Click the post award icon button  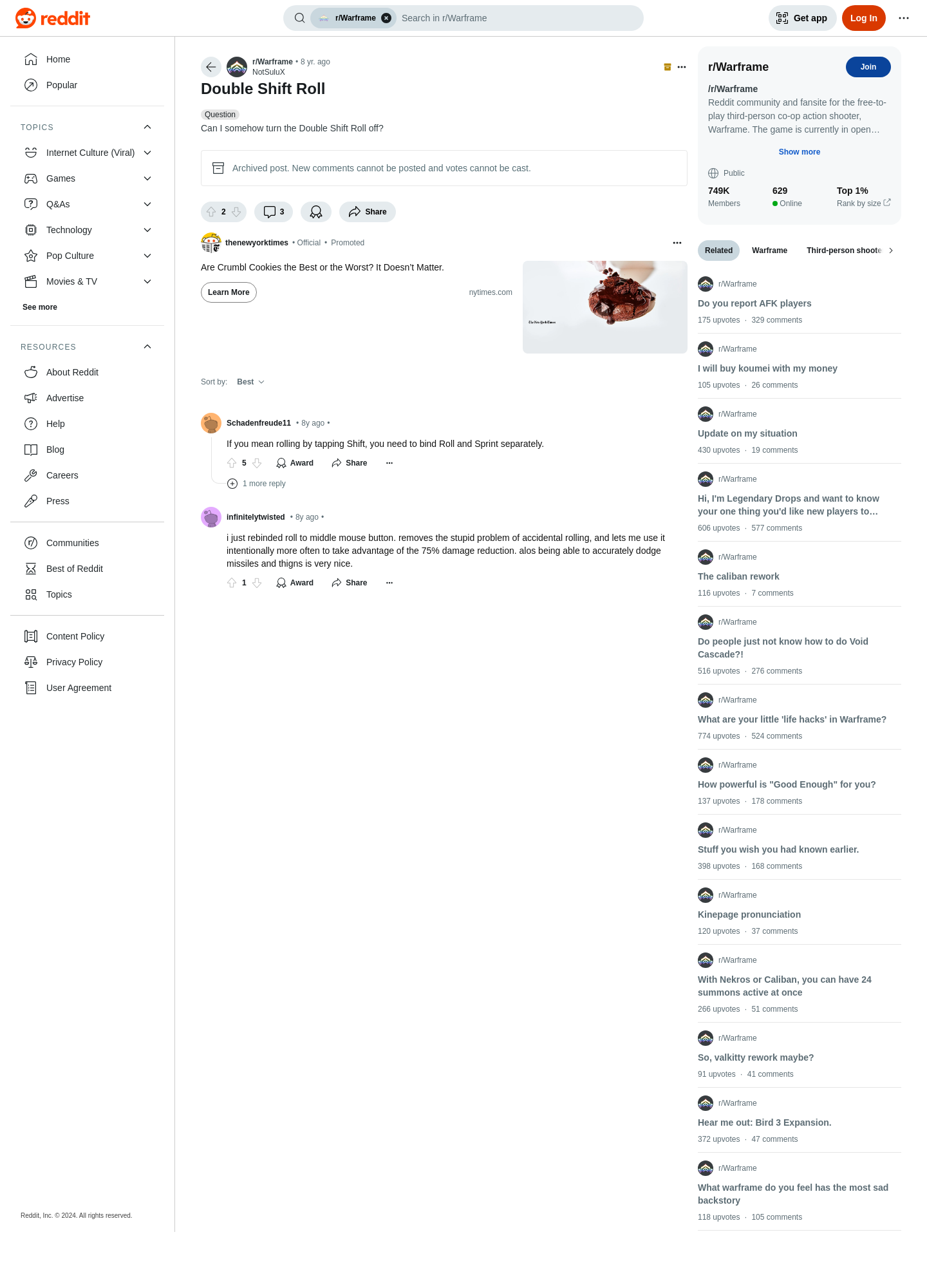316,212
